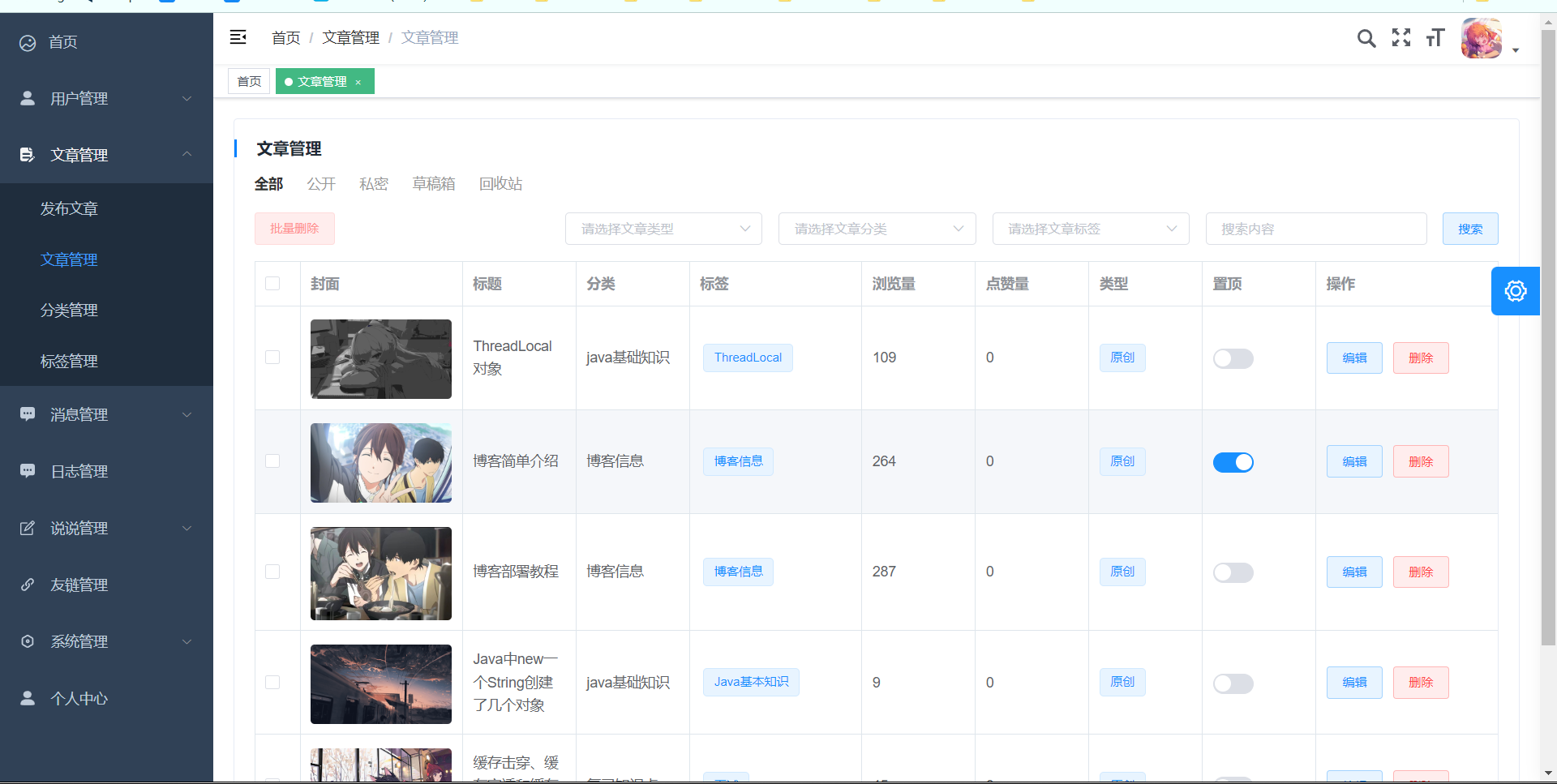1557x784 pixels.
Task: Select all rows with header checkbox
Action: [272, 284]
